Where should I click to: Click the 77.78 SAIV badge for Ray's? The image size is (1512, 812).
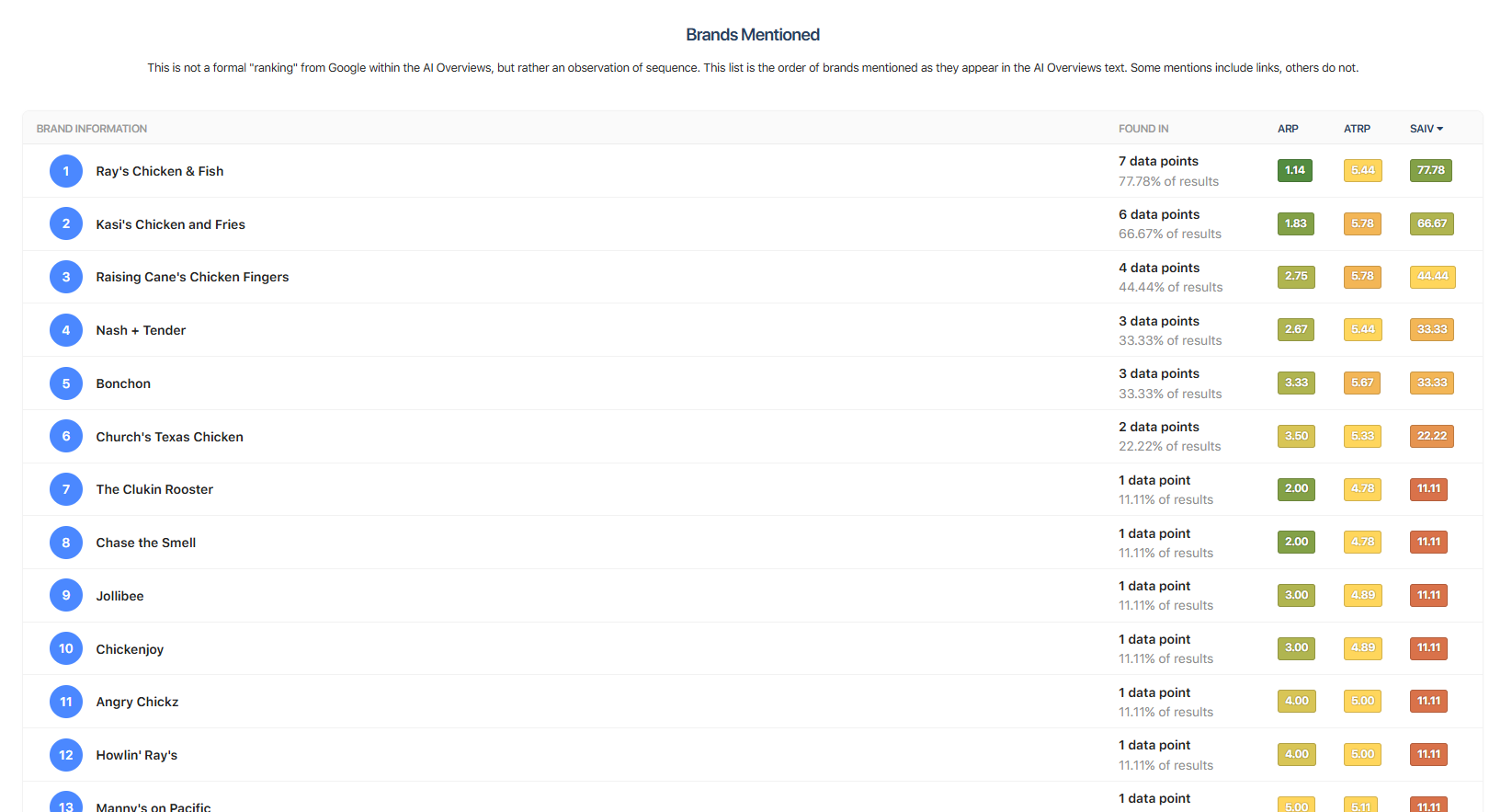point(1431,170)
